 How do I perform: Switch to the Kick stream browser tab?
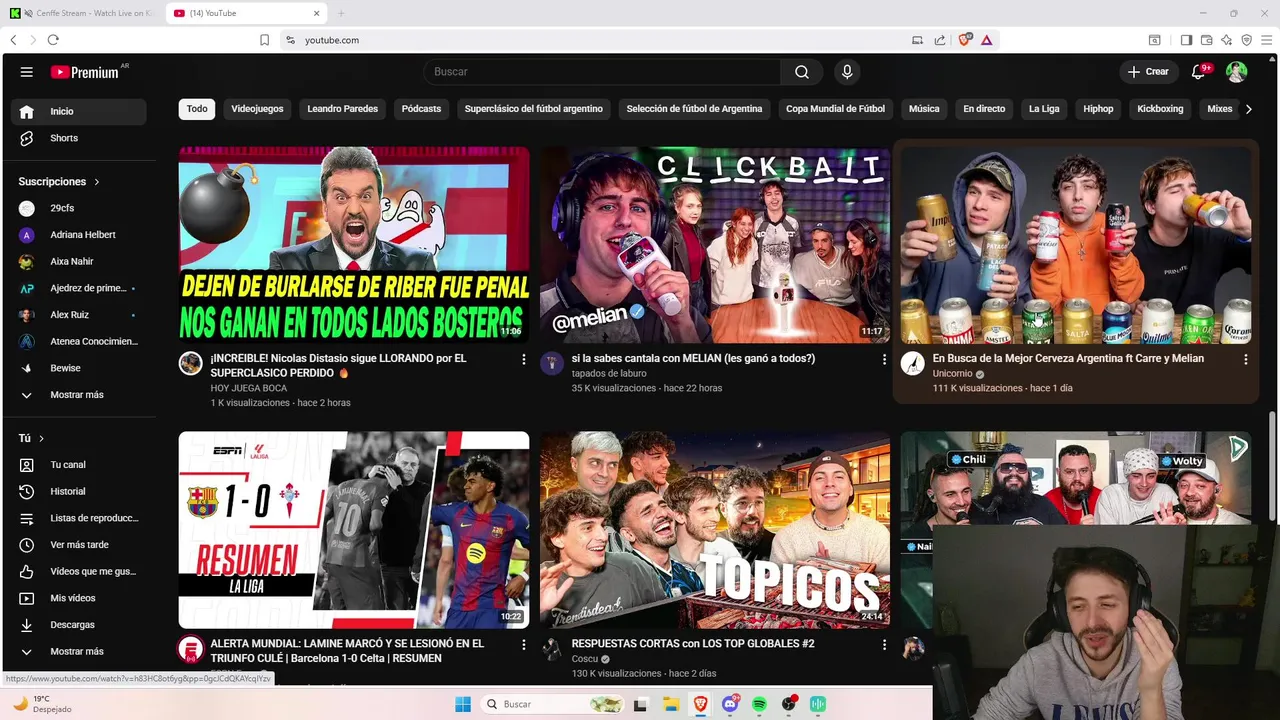(81, 13)
